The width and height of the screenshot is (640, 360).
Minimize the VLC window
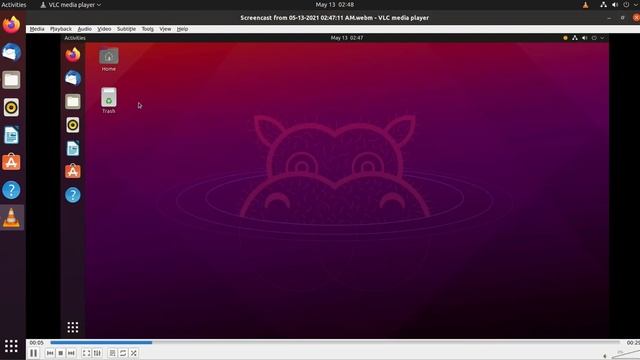609,18
